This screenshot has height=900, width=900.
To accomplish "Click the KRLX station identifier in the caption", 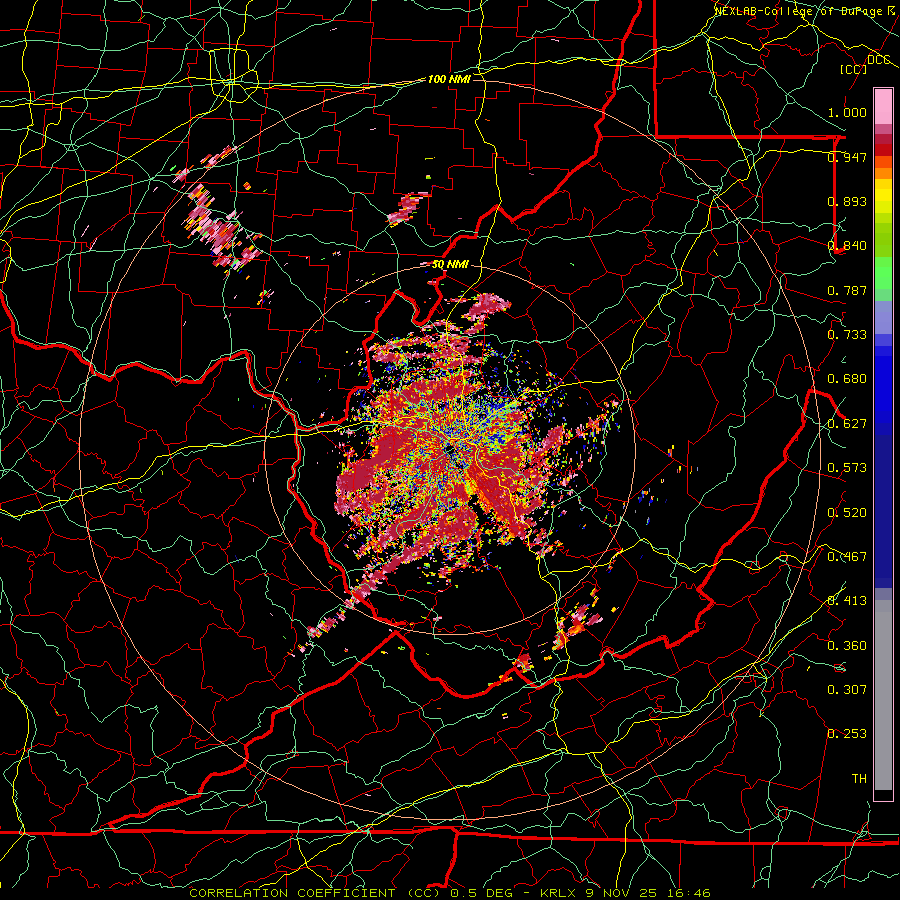I will pyautogui.click(x=560, y=893).
